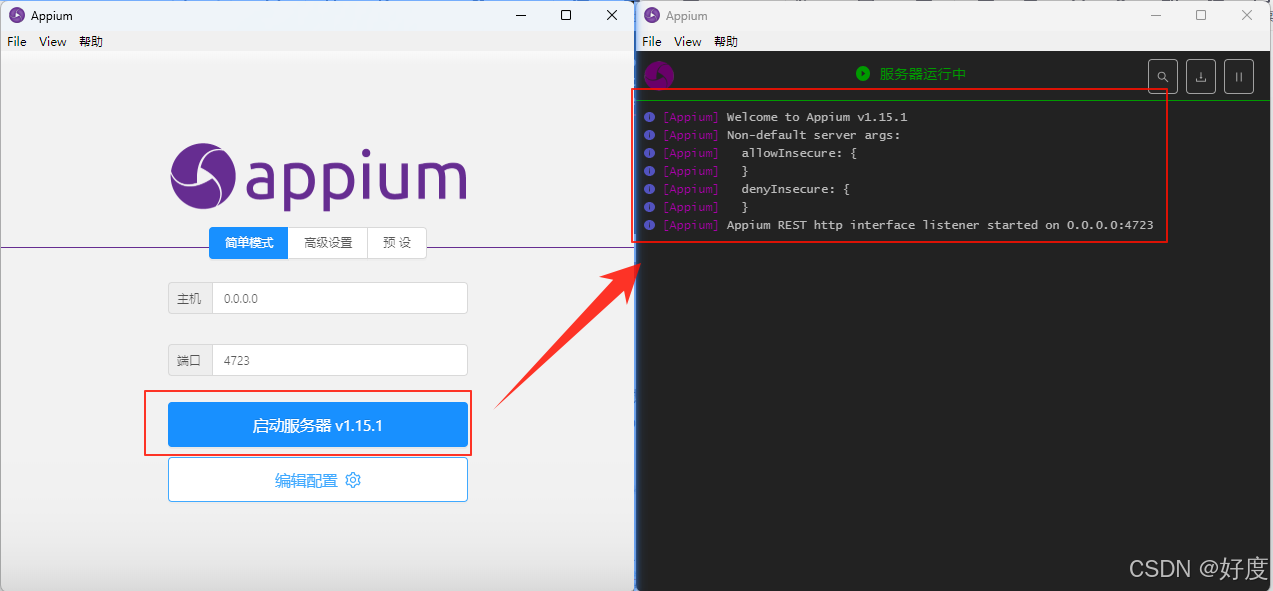Click the search (start inspector session) icon
The image size is (1273, 591).
point(1163,76)
